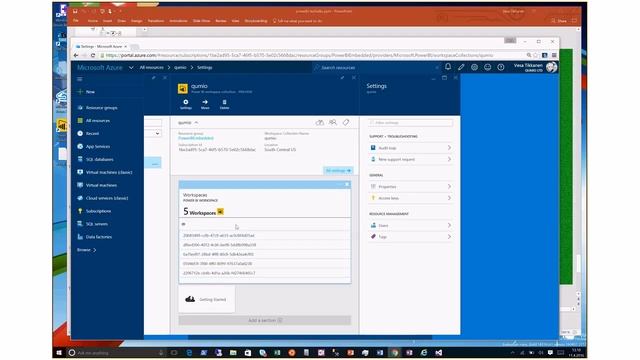Image resolution: width=640 pixels, height=360 pixels.
Task: Click All resources in the breadcrumb
Action: coord(151,67)
